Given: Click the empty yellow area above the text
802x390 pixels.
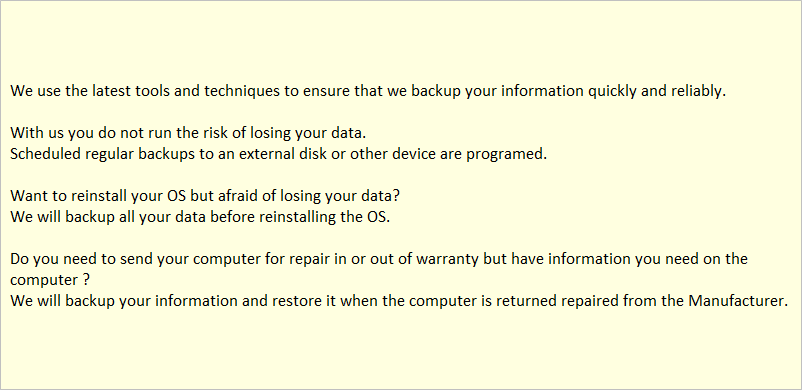Looking at the screenshot, I should point(401,41).
